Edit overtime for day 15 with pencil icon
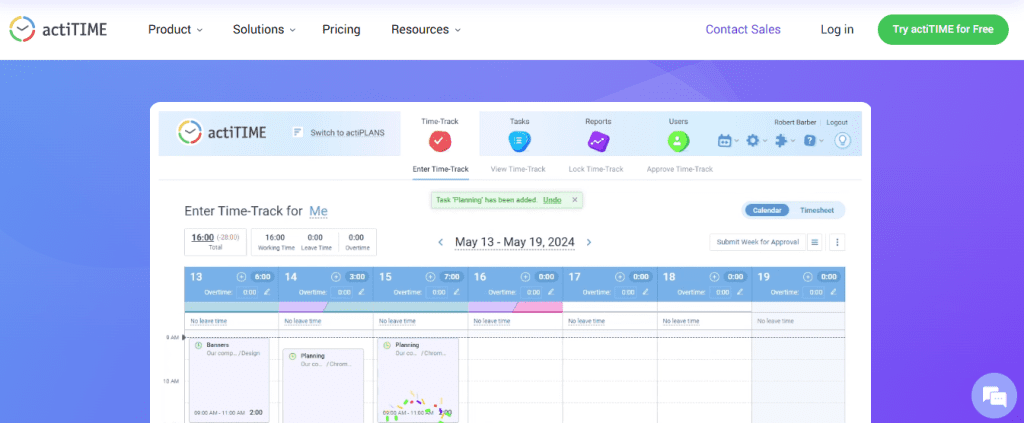 [456, 292]
